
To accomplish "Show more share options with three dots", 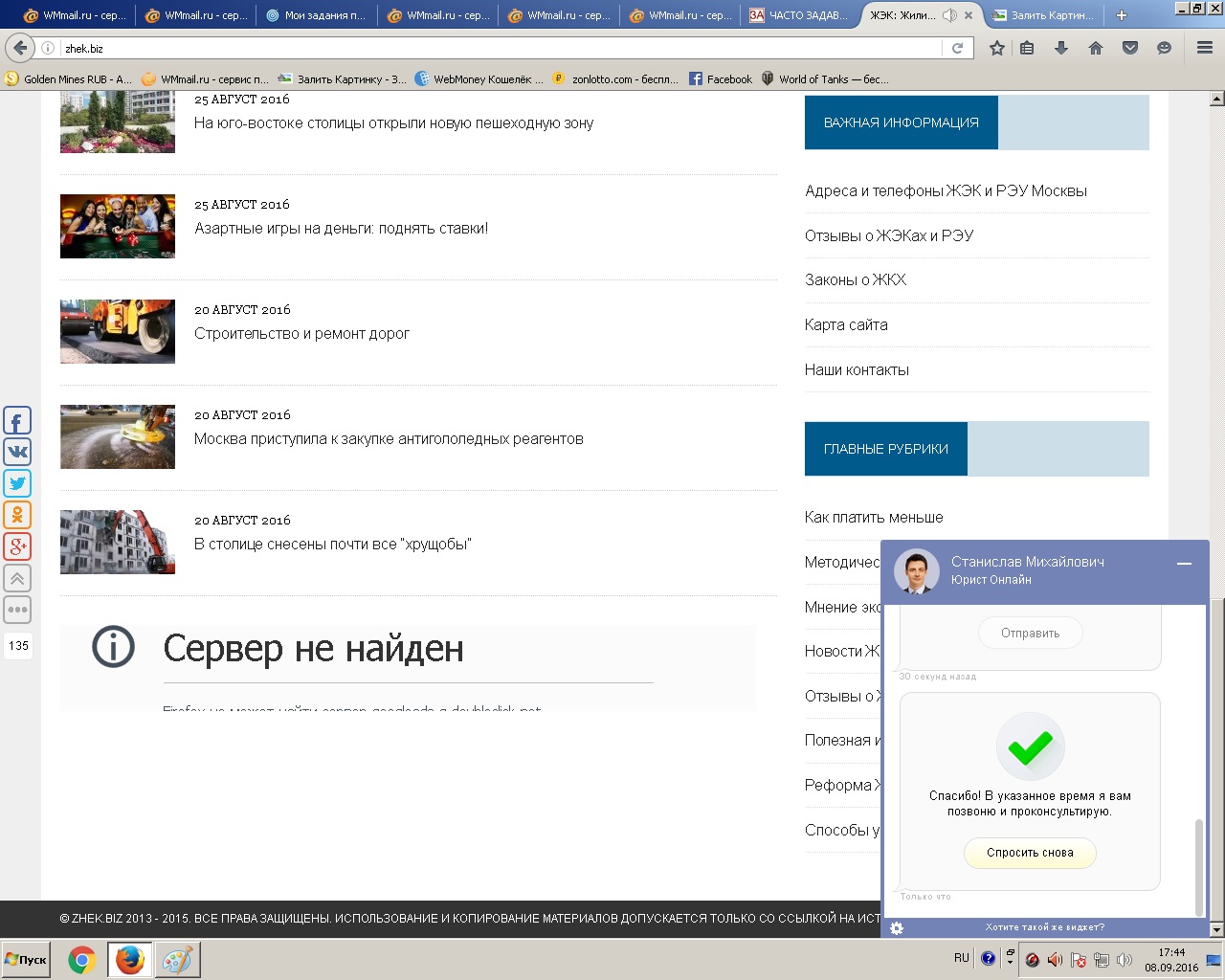I will coord(17,610).
